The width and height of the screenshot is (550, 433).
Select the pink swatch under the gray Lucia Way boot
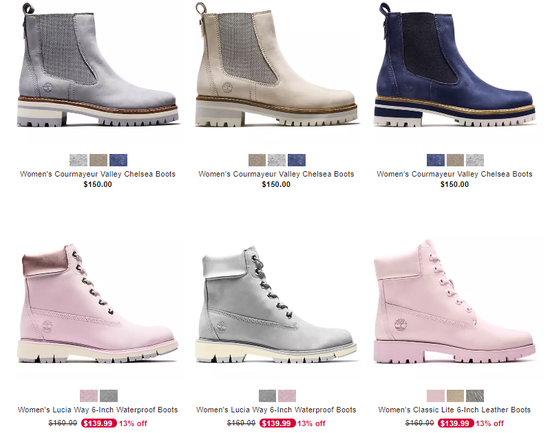click(x=287, y=396)
